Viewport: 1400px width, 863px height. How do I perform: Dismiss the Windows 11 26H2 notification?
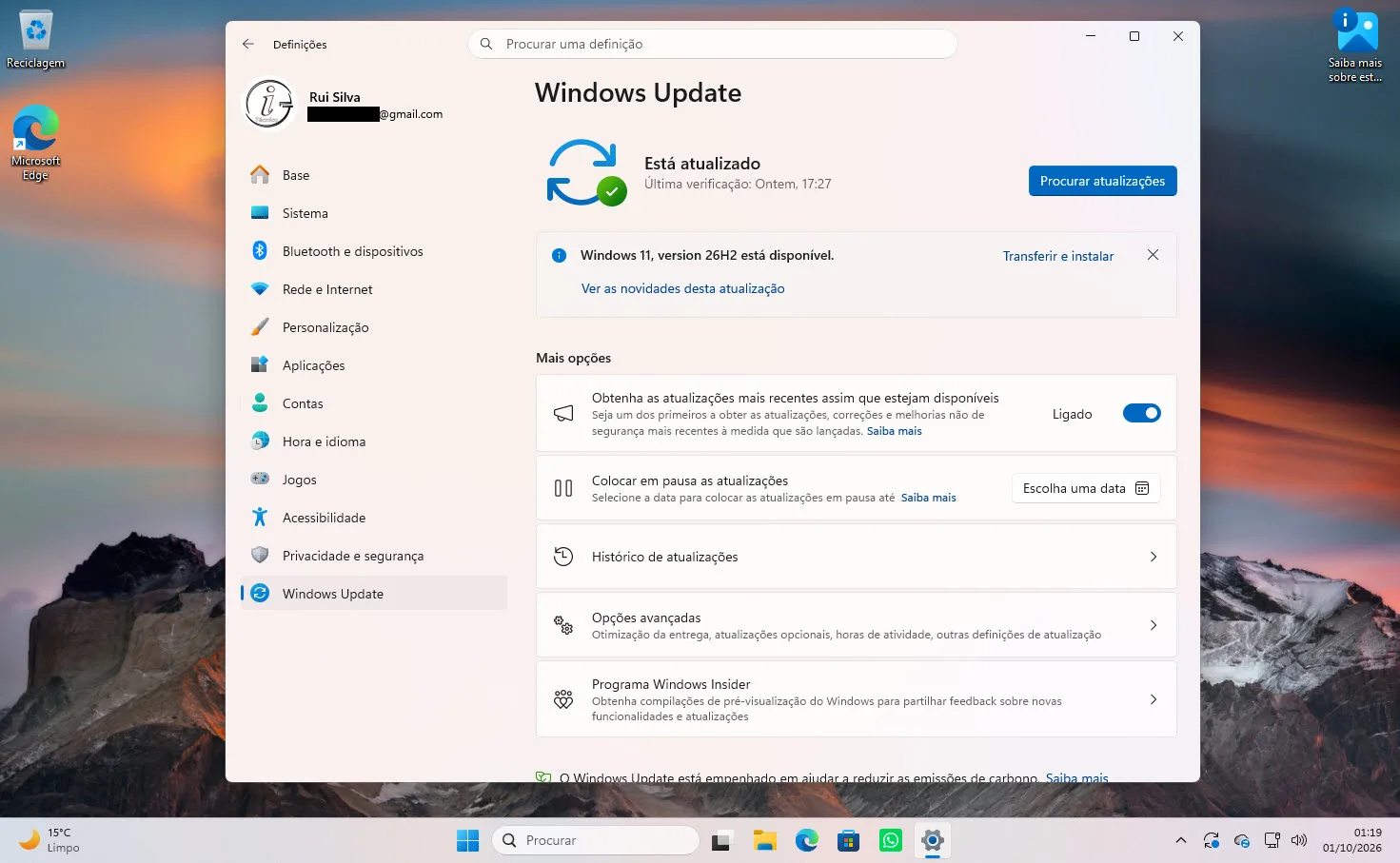(1153, 255)
